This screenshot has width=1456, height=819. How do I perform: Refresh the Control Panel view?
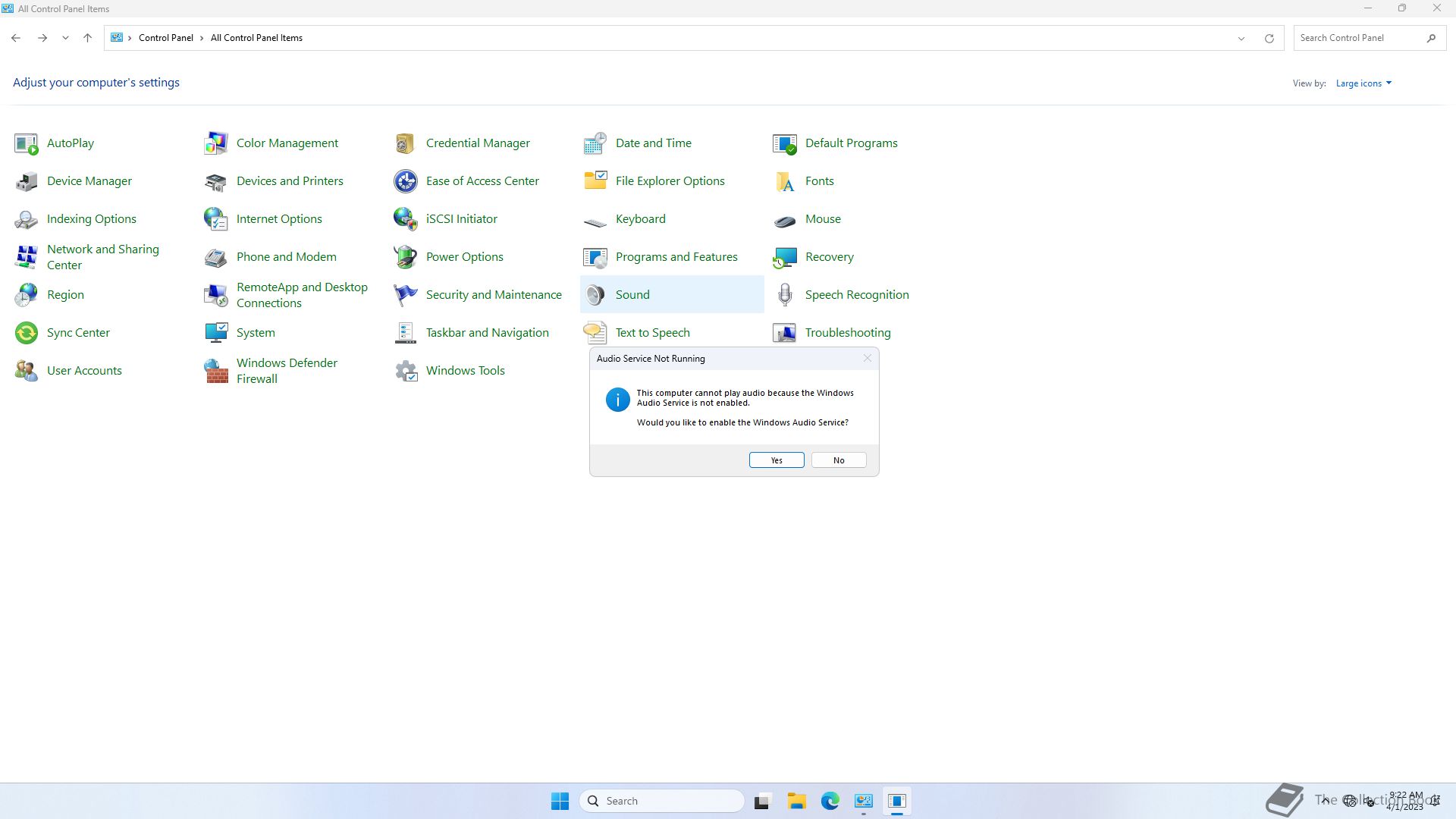pos(1269,38)
